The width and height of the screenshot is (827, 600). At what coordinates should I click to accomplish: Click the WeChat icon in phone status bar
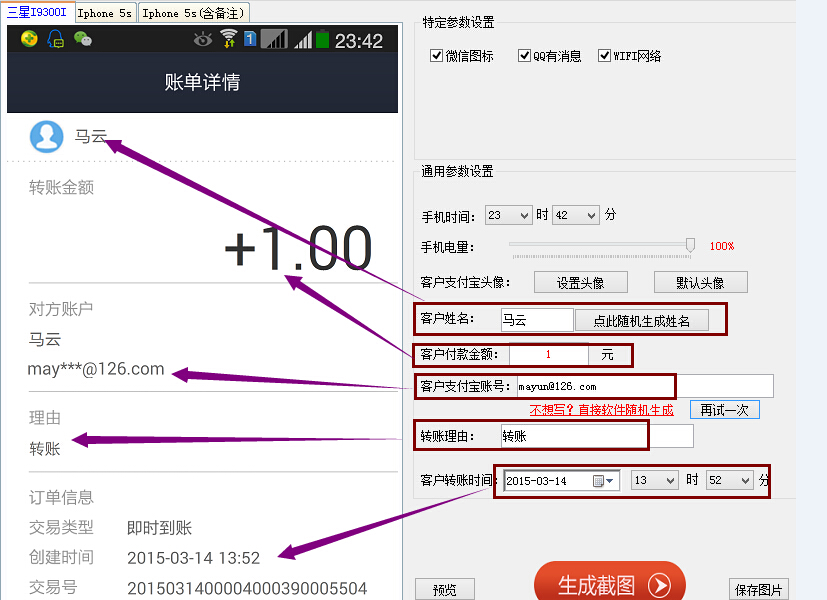tap(83, 40)
